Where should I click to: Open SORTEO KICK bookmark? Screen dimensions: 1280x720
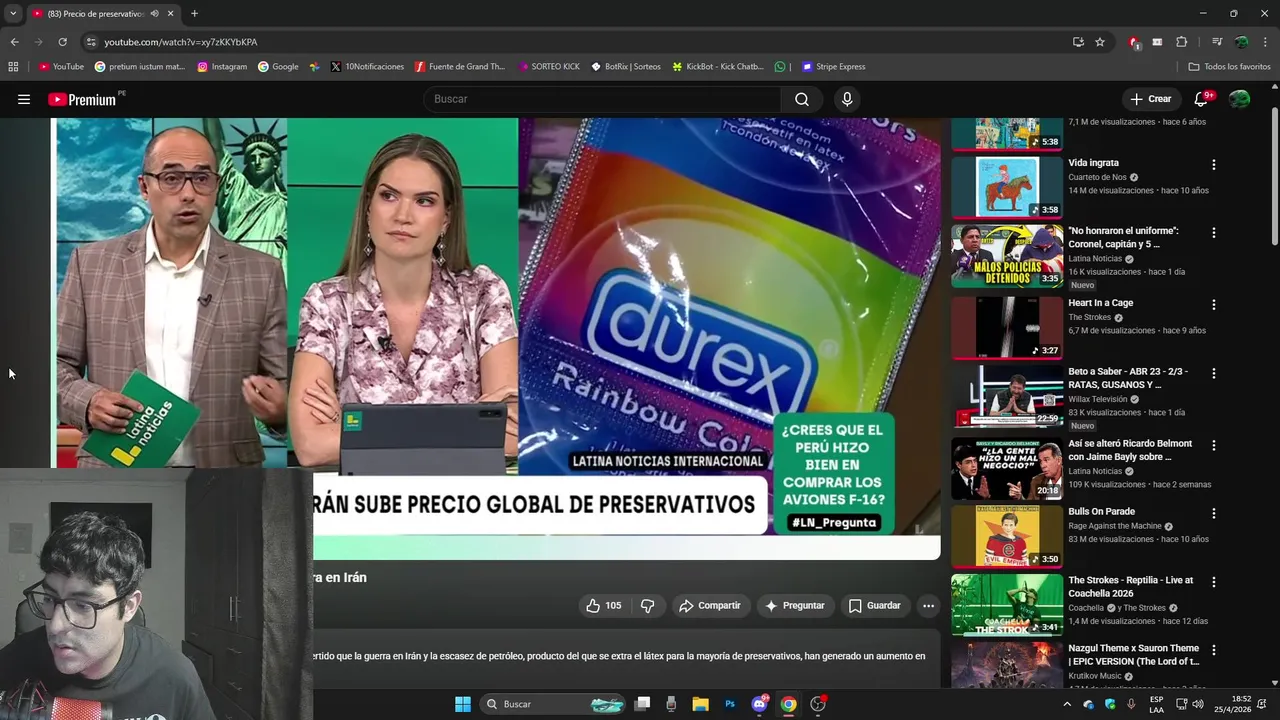(549, 67)
